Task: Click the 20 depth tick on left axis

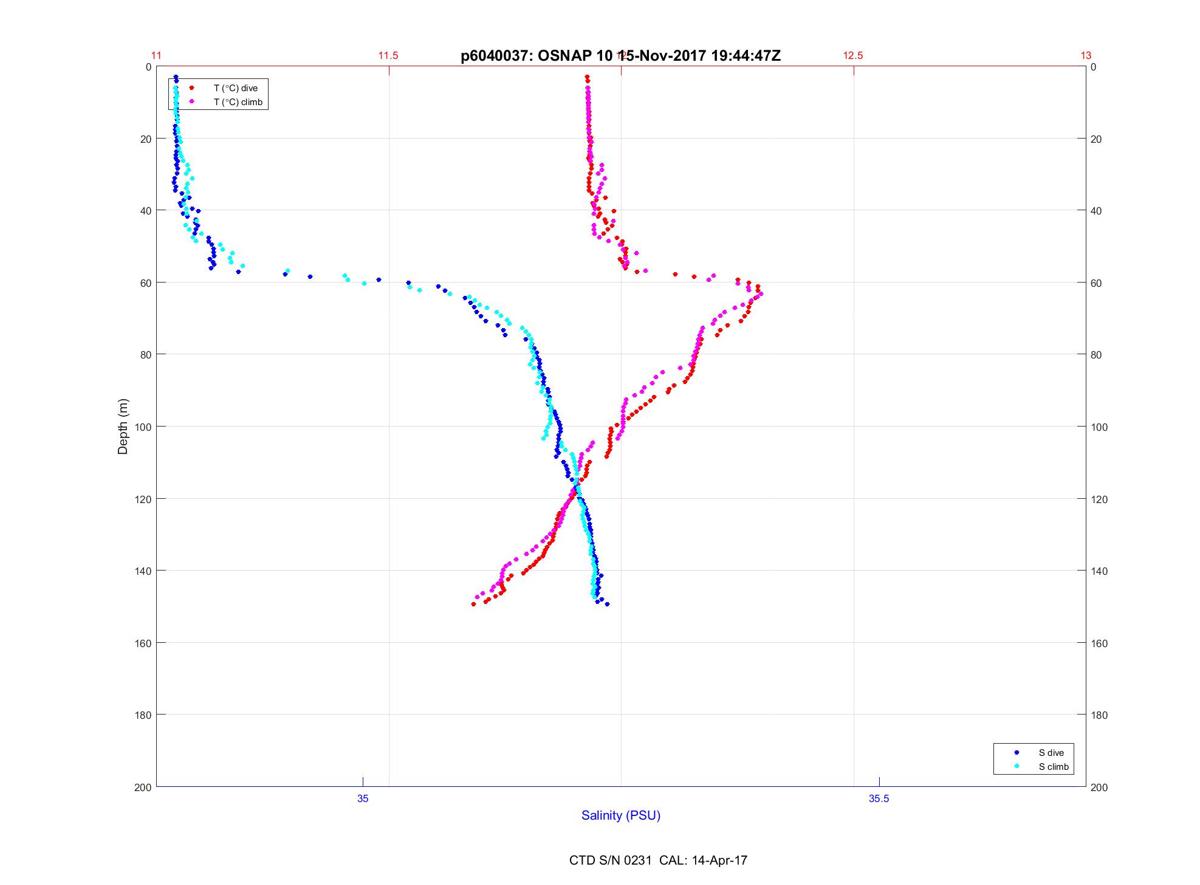Action: tap(146, 139)
